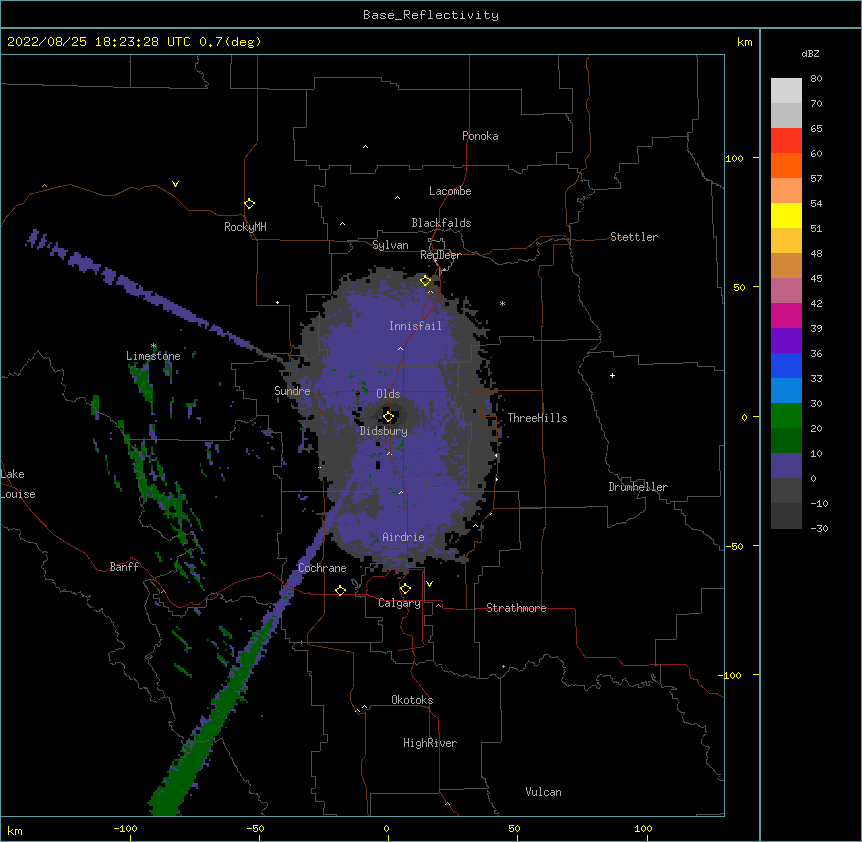Click the Didsbury town label

click(x=384, y=431)
